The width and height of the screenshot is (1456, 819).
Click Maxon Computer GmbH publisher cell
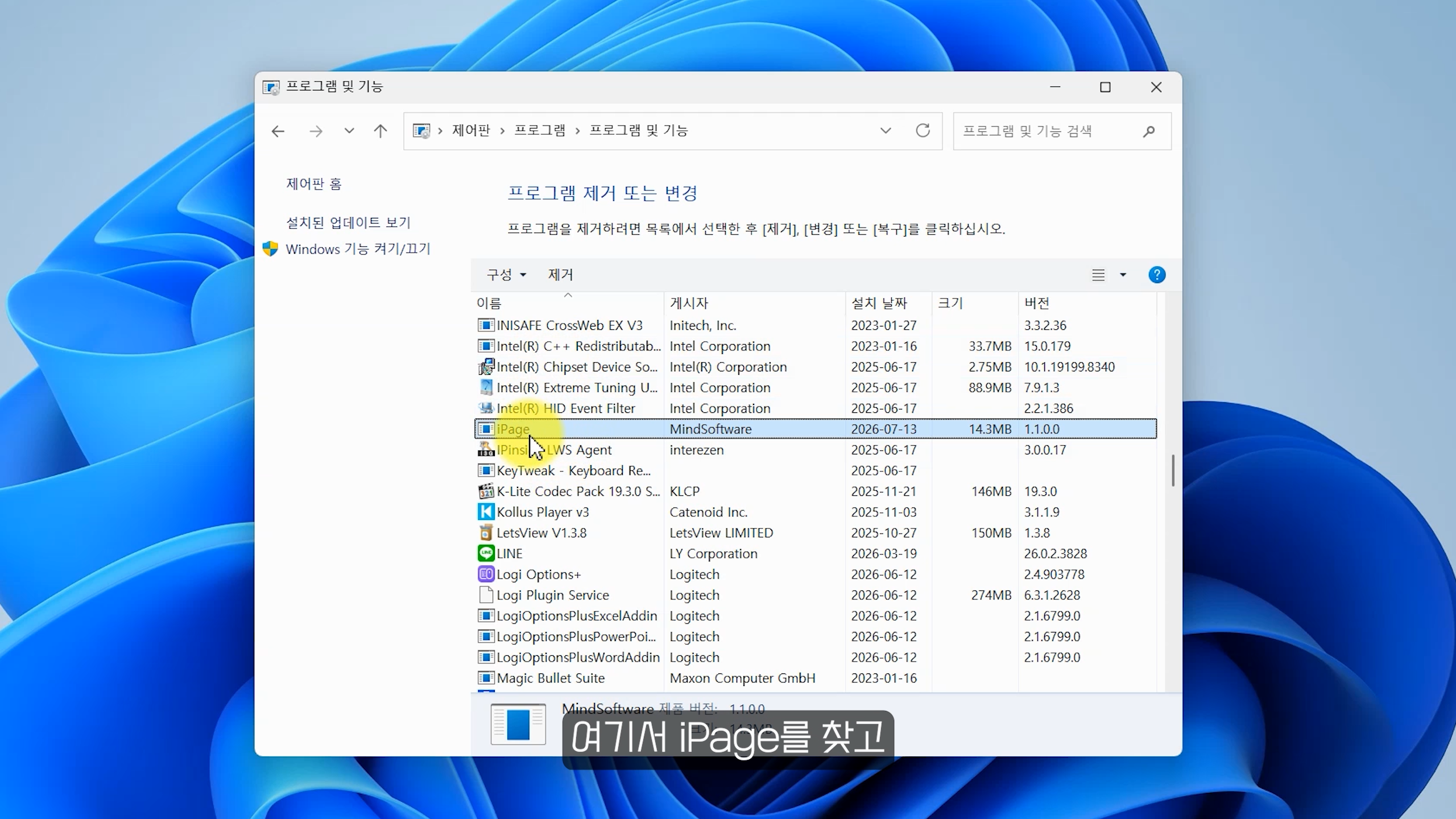[x=742, y=678]
